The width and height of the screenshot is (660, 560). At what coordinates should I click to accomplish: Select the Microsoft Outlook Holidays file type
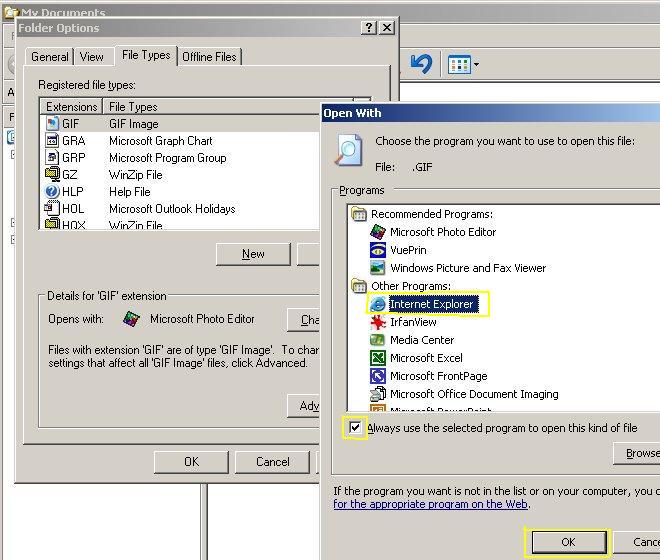click(x=172, y=209)
